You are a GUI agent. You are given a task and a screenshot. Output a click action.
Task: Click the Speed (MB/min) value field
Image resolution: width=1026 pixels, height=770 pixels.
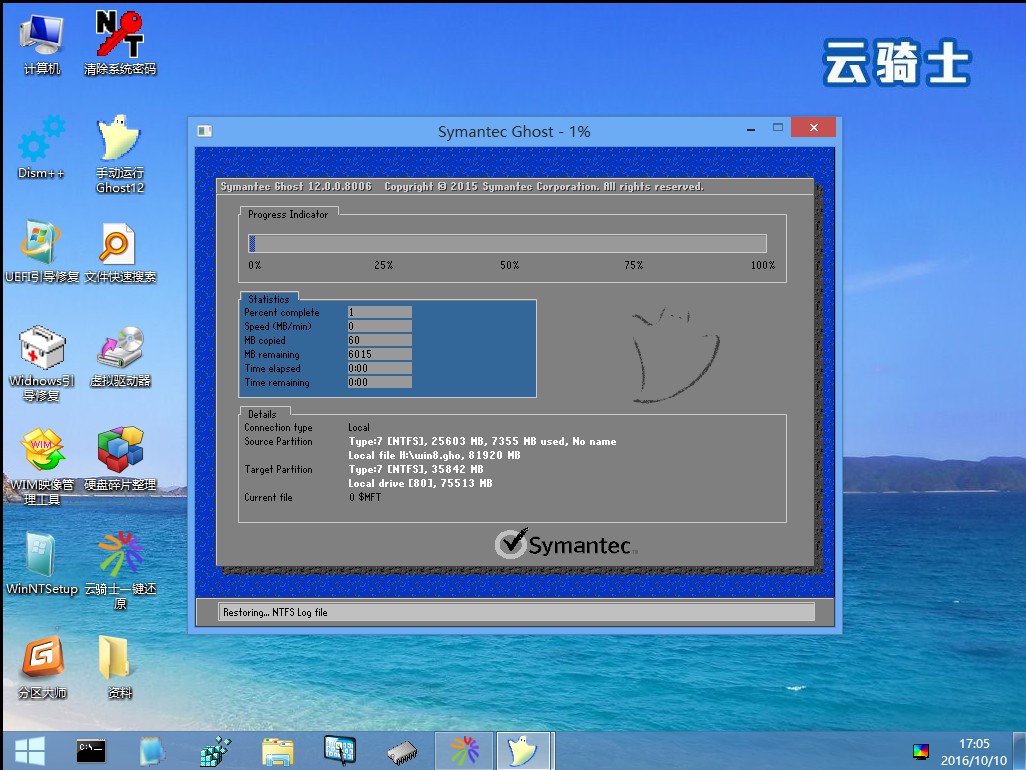tap(380, 326)
